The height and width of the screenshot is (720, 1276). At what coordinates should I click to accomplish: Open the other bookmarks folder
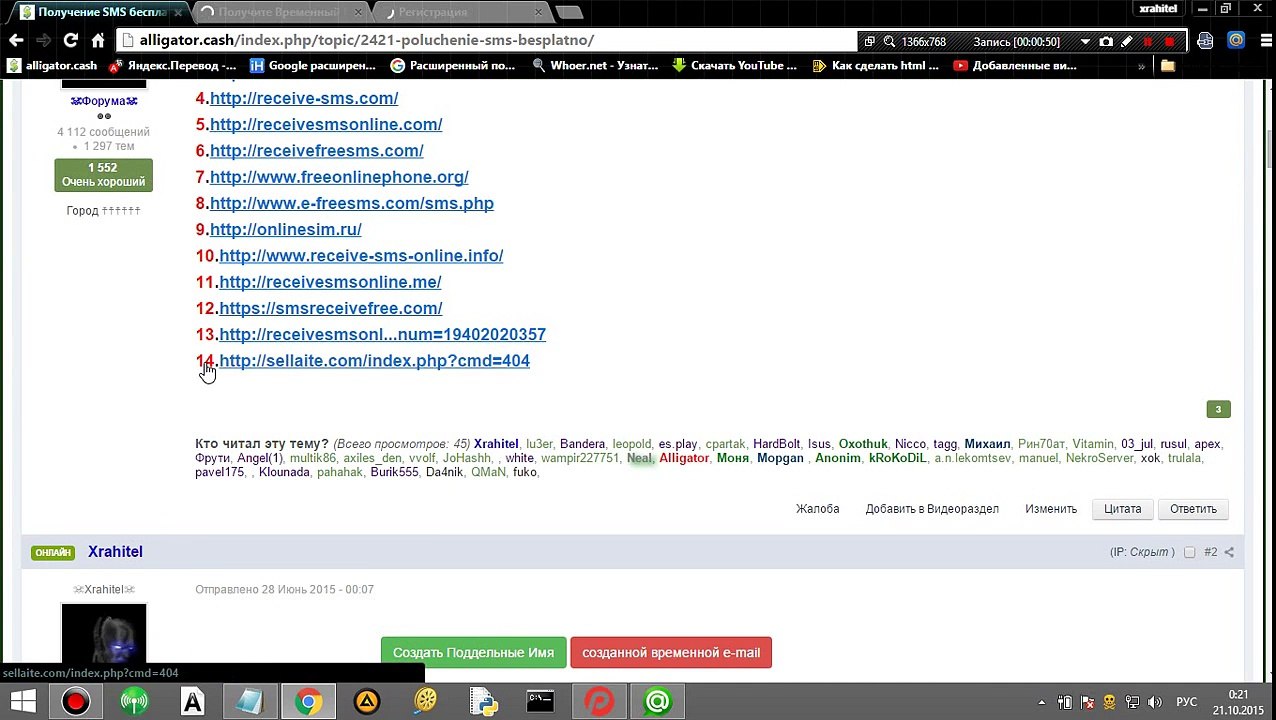pyautogui.click(x=1167, y=66)
